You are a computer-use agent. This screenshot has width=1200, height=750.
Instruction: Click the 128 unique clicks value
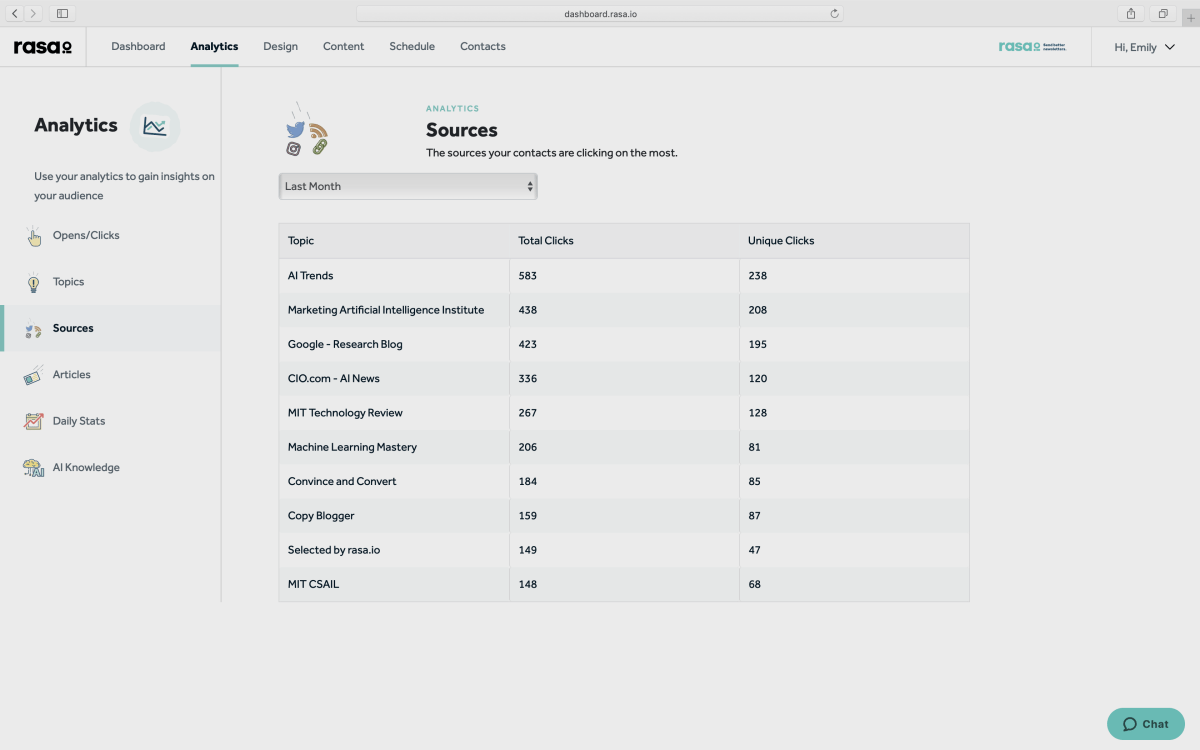[757, 413]
